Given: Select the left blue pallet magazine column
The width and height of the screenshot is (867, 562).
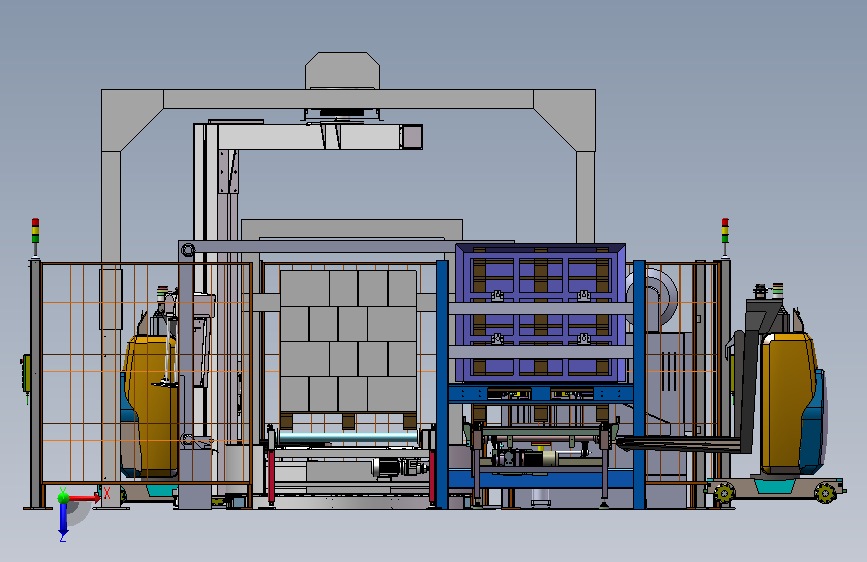Looking at the screenshot, I should click(442, 384).
